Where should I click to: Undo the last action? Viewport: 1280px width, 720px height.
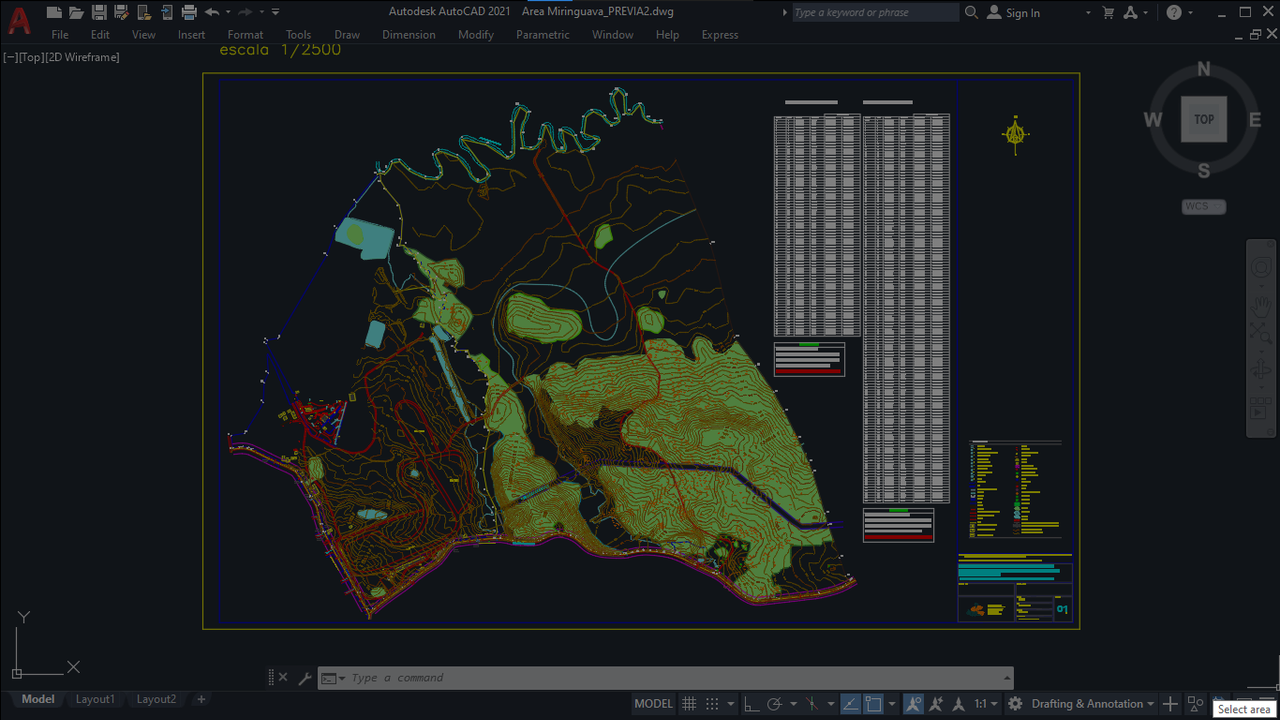point(211,12)
